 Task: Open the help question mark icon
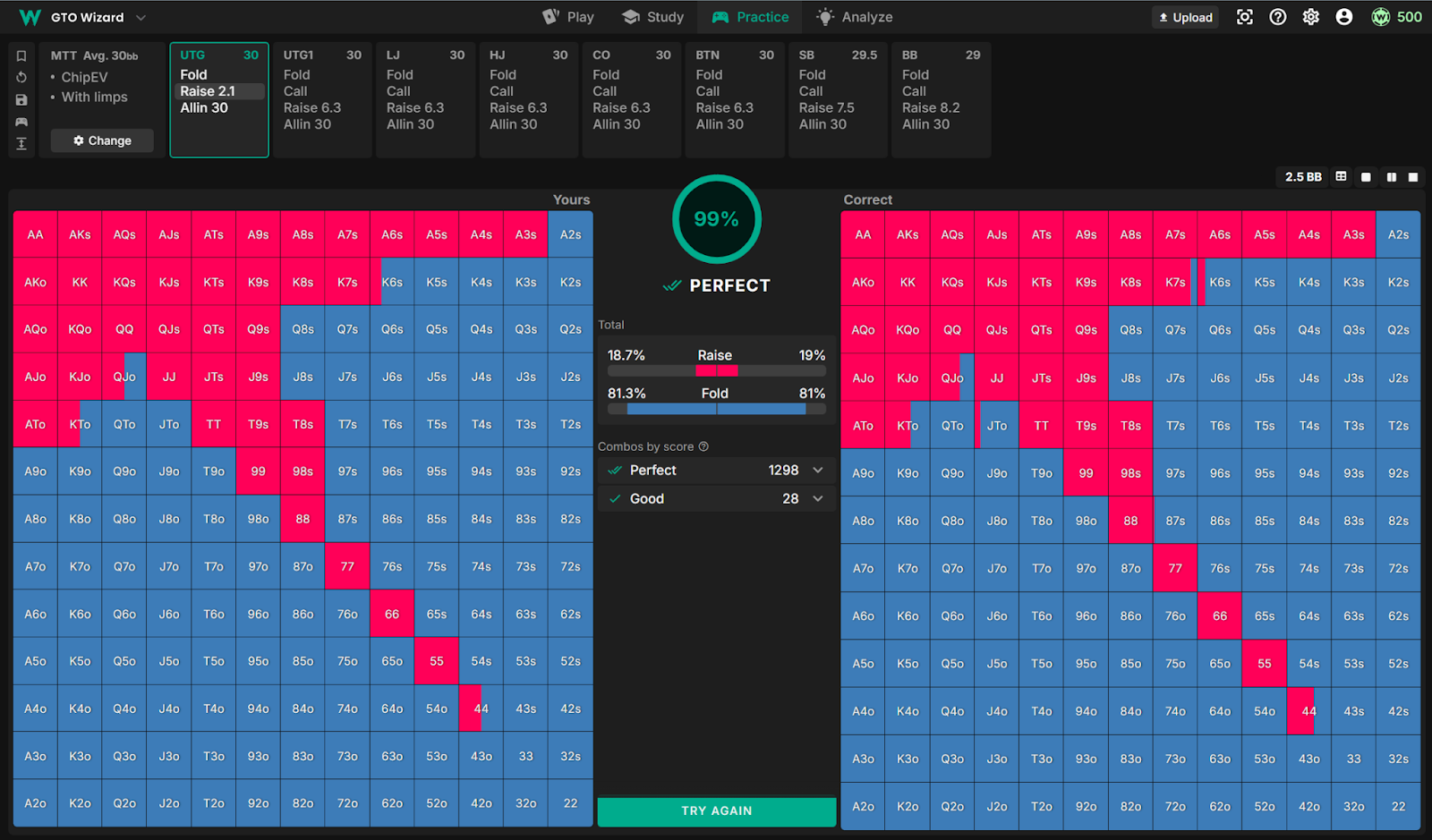pyautogui.click(x=1278, y=17)
